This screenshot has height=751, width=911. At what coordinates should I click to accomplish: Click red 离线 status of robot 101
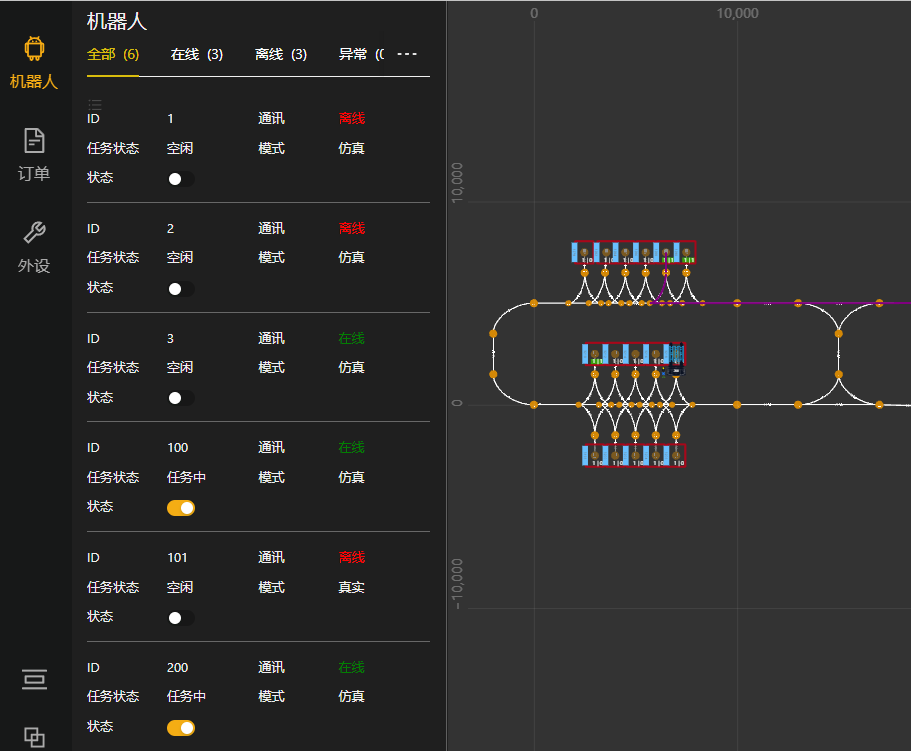[352, 557]
